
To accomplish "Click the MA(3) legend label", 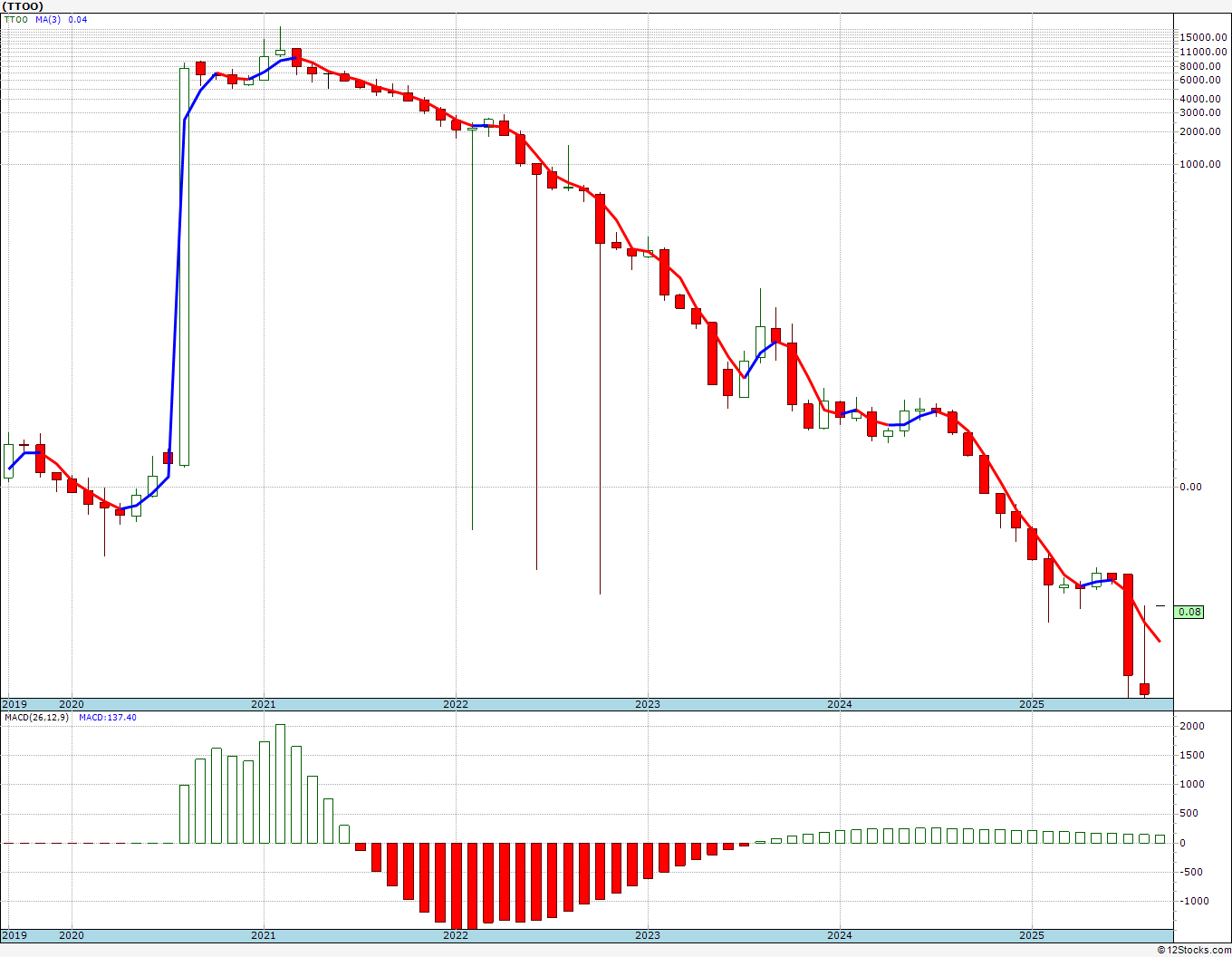I will pos(49,19).
